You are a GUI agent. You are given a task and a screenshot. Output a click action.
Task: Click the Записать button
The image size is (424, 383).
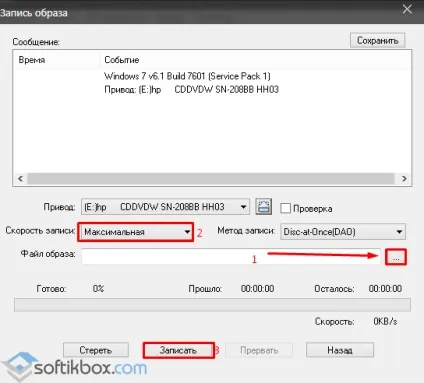point(178,350)
